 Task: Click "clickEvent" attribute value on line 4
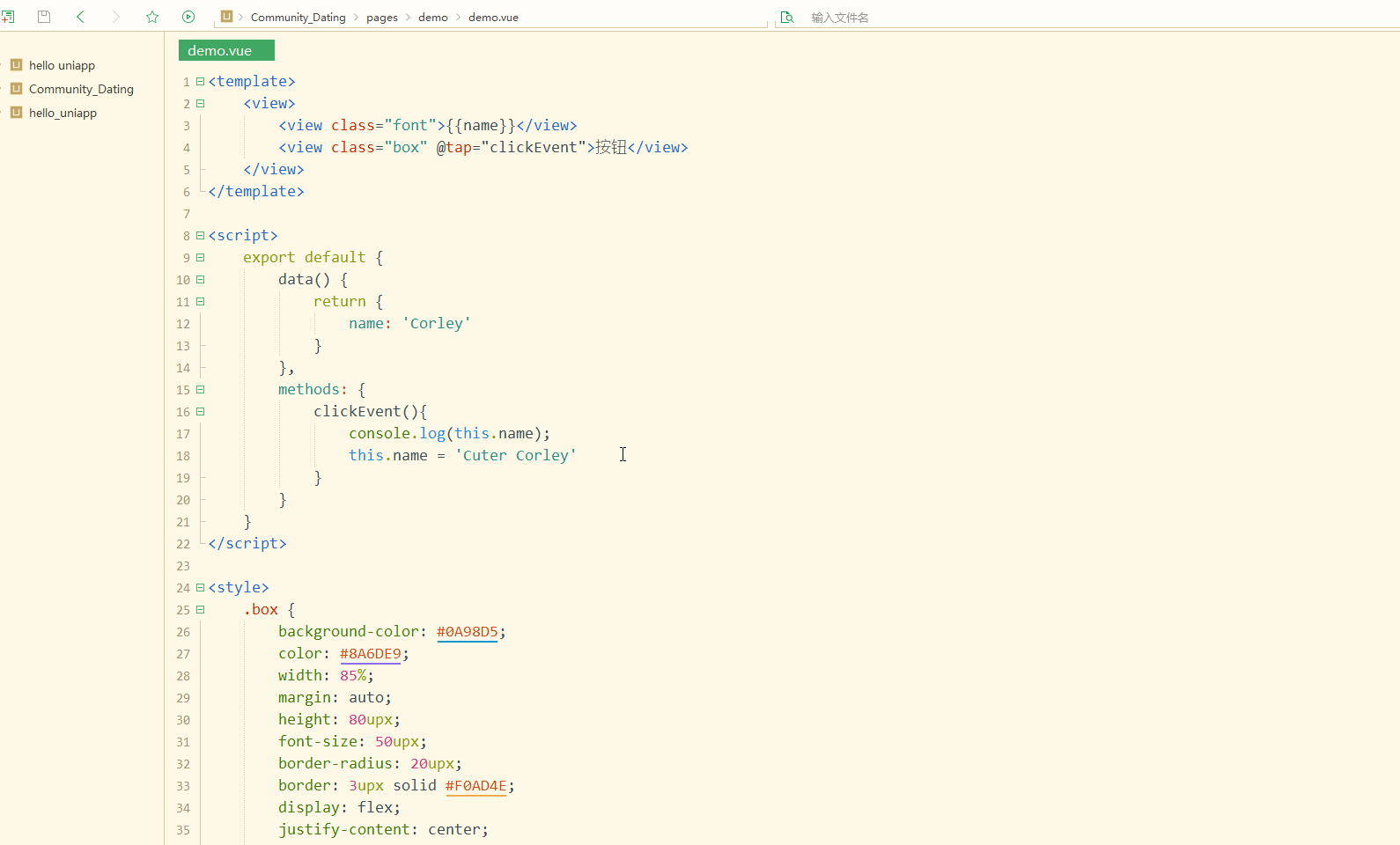point(534,147)
